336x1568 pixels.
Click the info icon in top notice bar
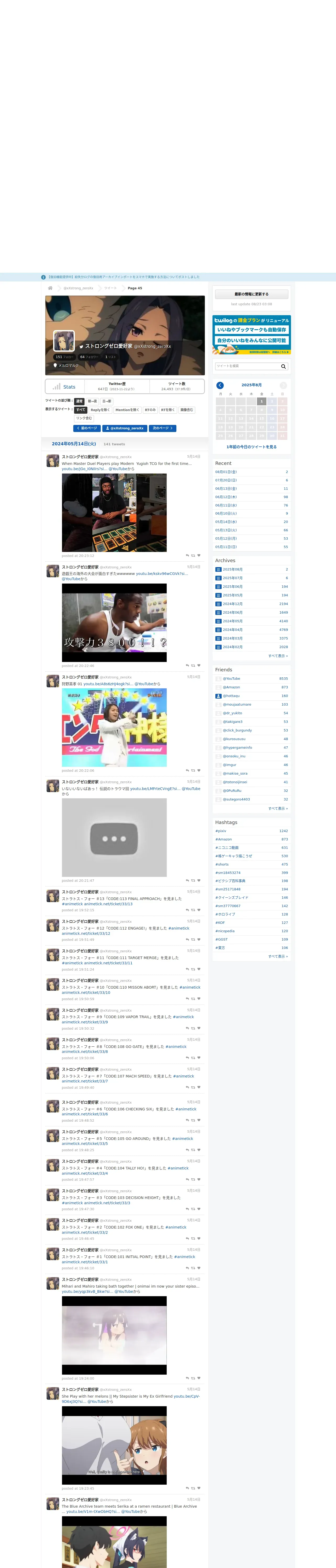tap(43, 277)
